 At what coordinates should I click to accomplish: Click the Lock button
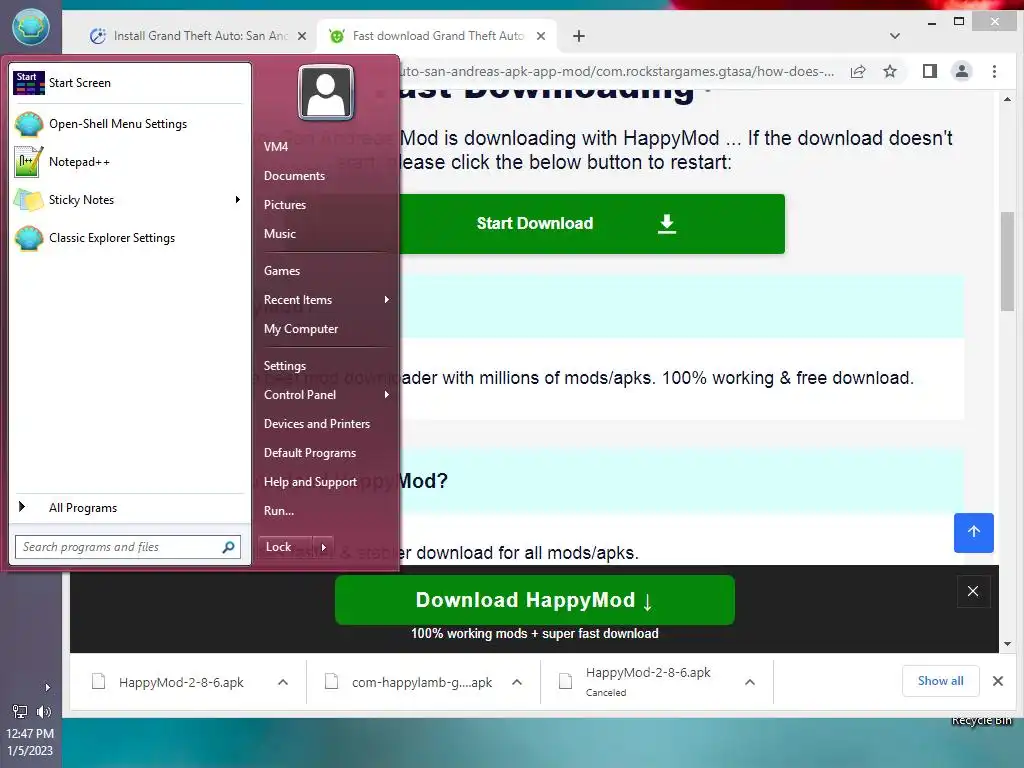click(285, 547)
